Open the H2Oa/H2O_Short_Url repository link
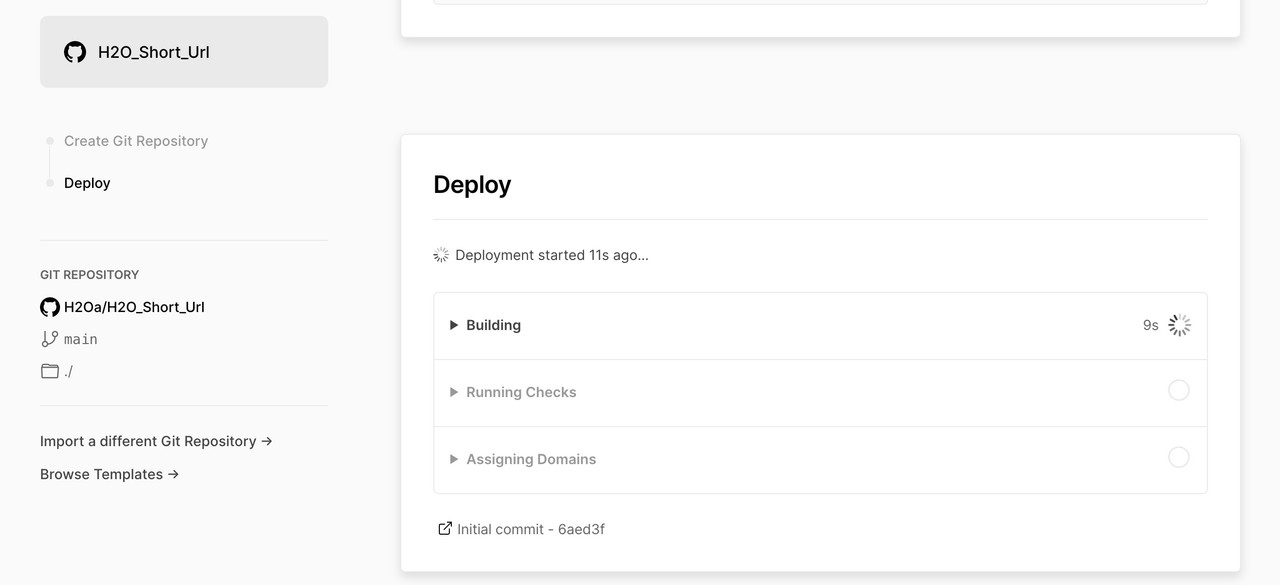The width and height of the screenshot is (1280, 585). (134, 307)
